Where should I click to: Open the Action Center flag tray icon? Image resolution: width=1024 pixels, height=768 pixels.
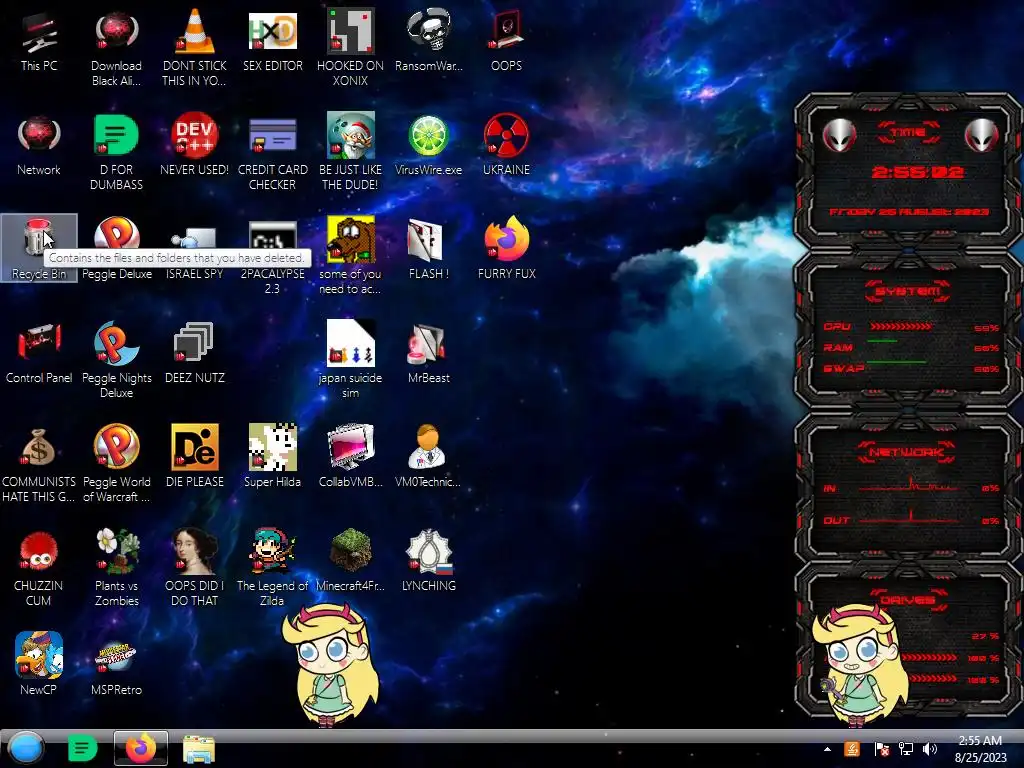(x=881, y=749)
